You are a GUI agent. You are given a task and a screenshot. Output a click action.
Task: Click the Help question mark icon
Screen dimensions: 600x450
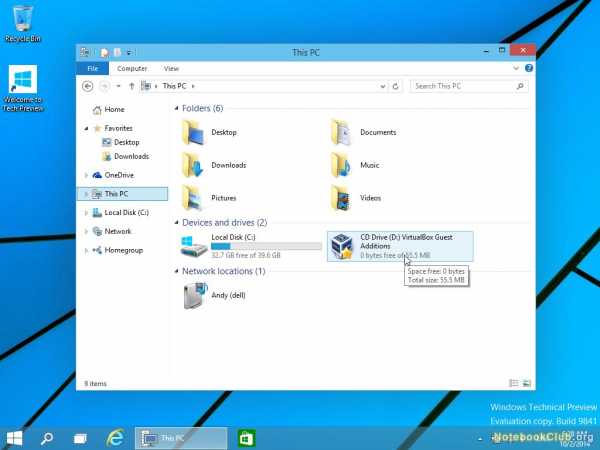coord(528,68)
